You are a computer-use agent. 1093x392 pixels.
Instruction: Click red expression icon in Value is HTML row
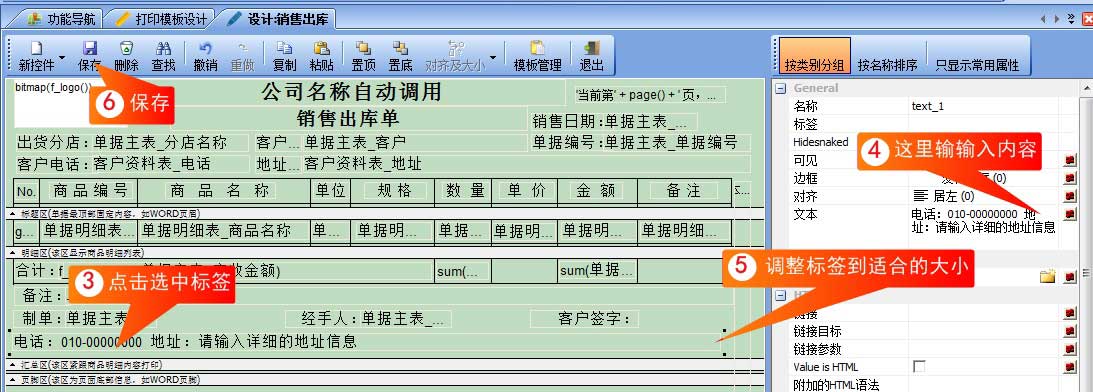[1071, 366]
